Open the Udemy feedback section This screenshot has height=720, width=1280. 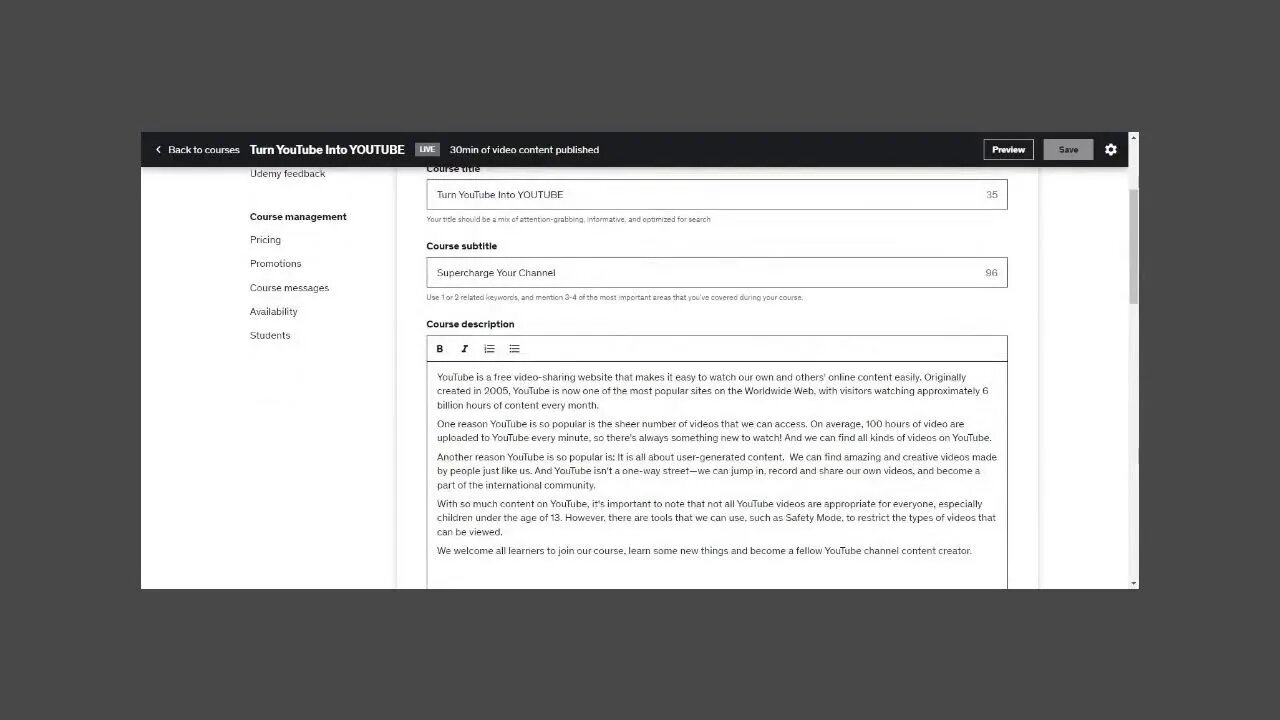tap(287, 174)
